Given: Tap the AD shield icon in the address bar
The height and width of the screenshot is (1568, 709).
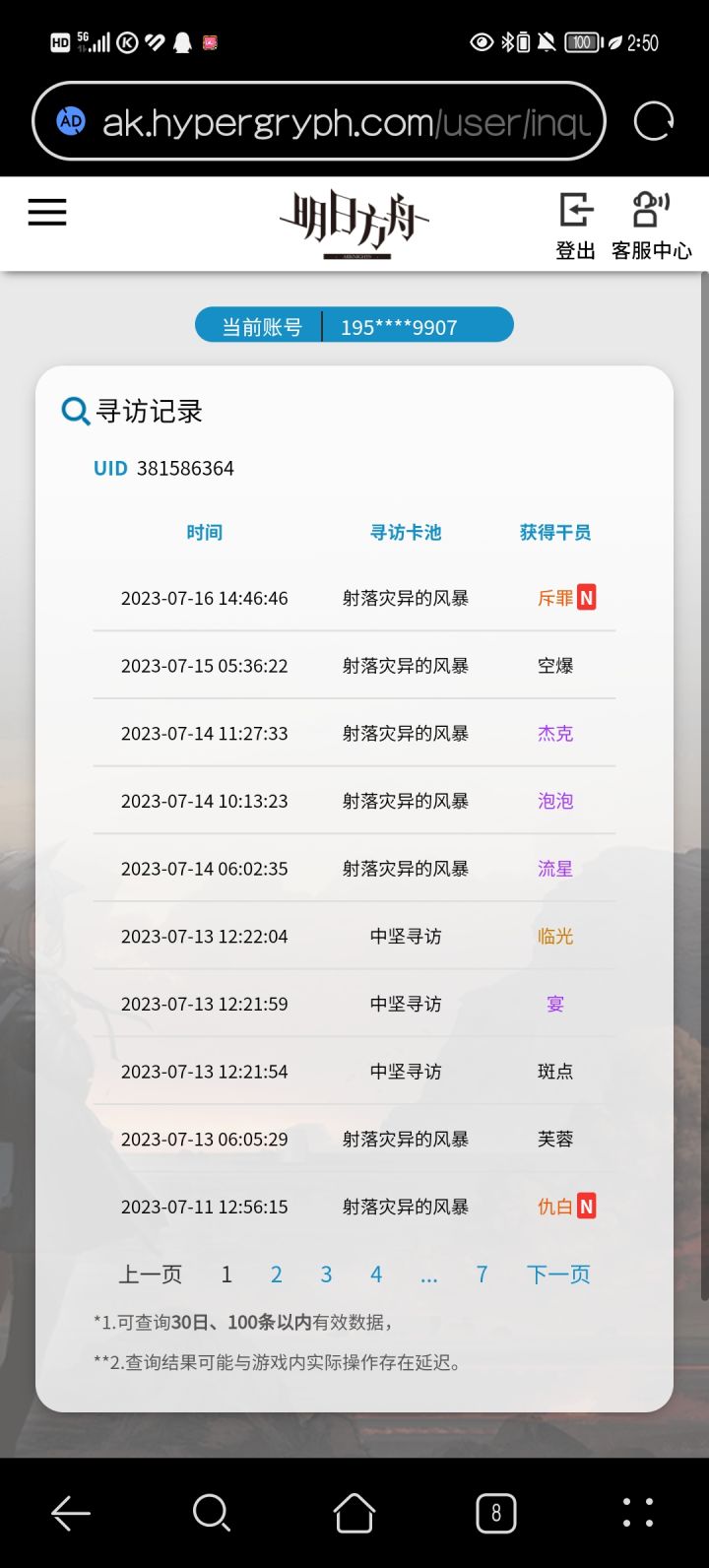Looking at the screenshot, I should [x=71, y=122].
